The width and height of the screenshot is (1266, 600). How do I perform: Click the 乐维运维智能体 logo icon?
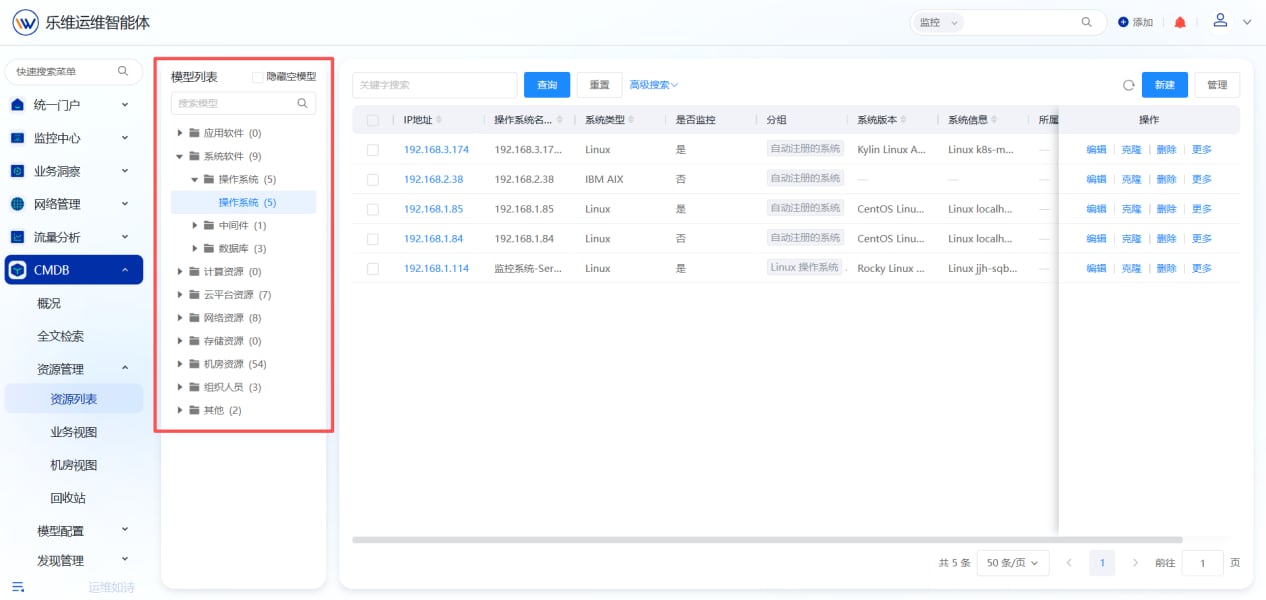25,22
